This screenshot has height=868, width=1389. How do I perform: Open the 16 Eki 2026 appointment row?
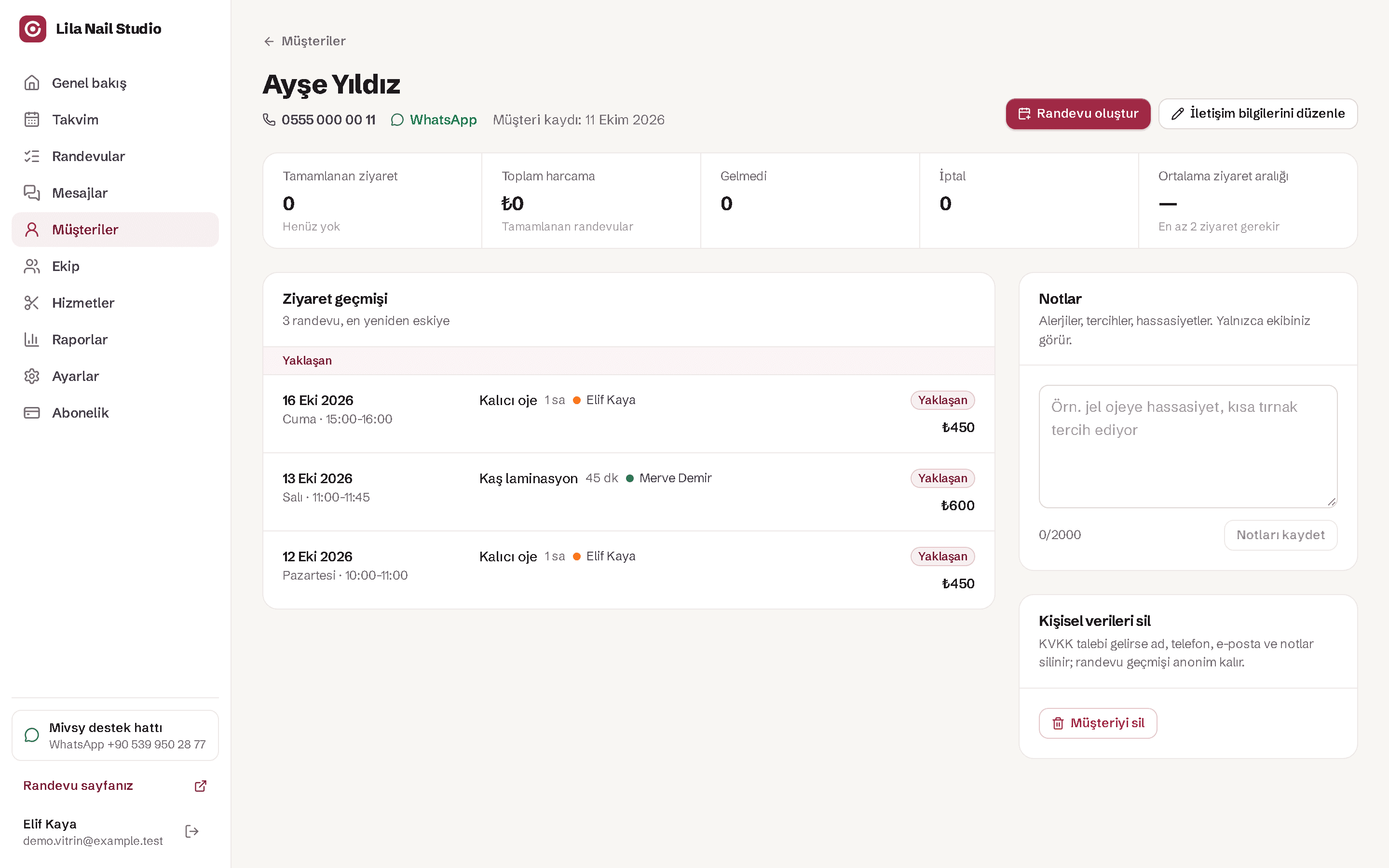[x=628, y=414]
